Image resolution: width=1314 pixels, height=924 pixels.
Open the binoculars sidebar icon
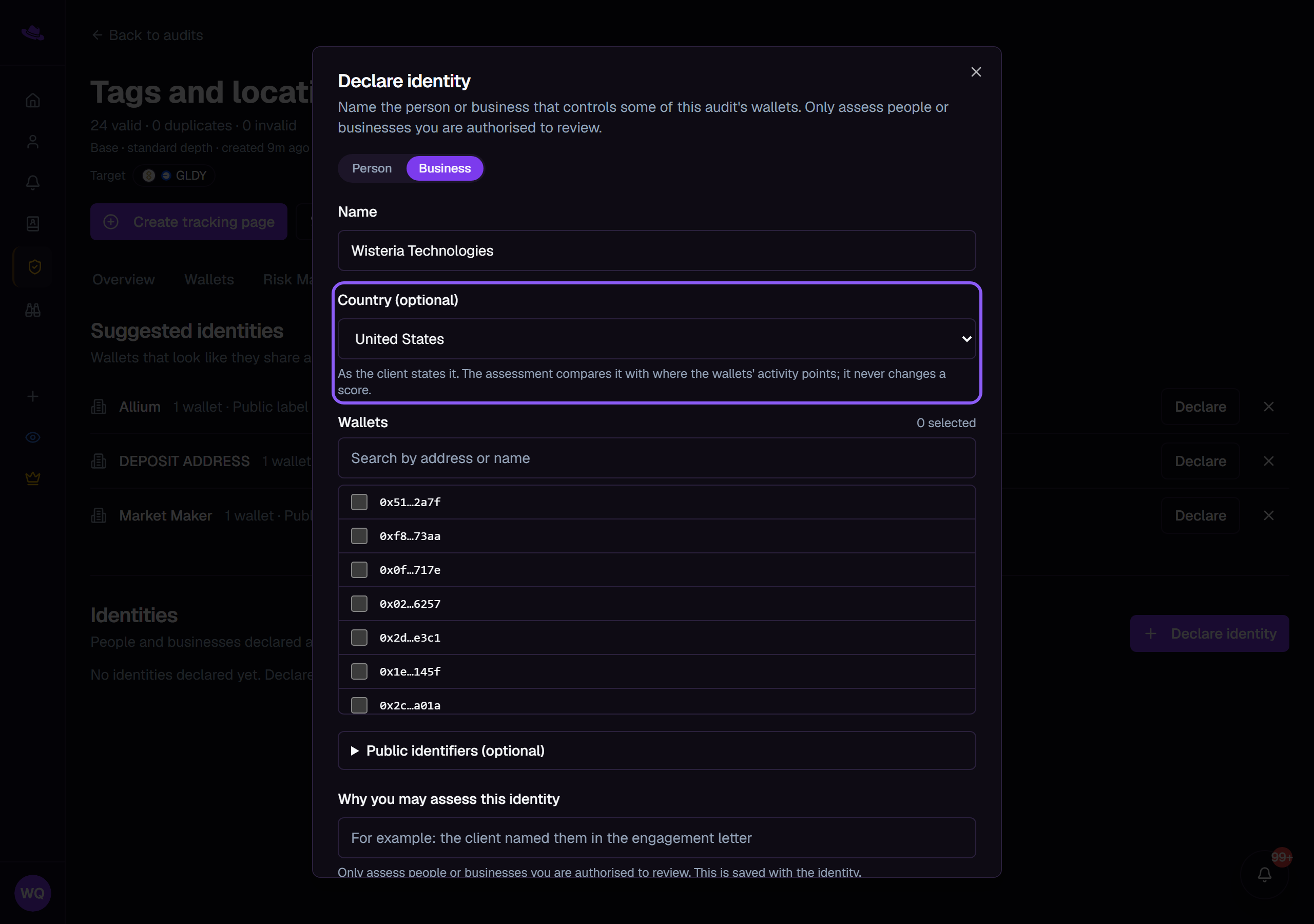[33, 310]
